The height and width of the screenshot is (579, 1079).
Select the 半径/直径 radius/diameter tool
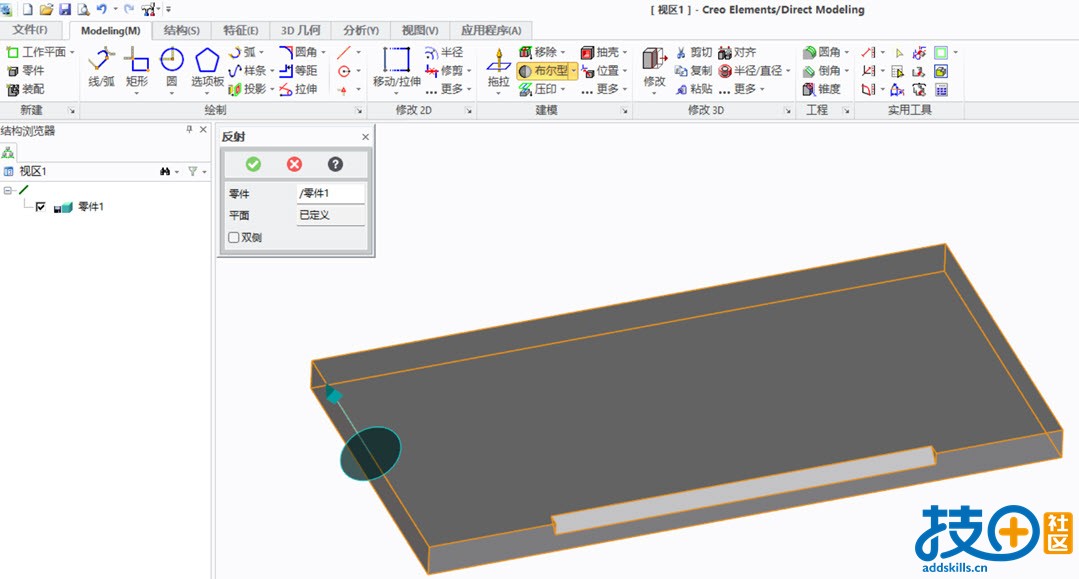[x=750, y=70]
